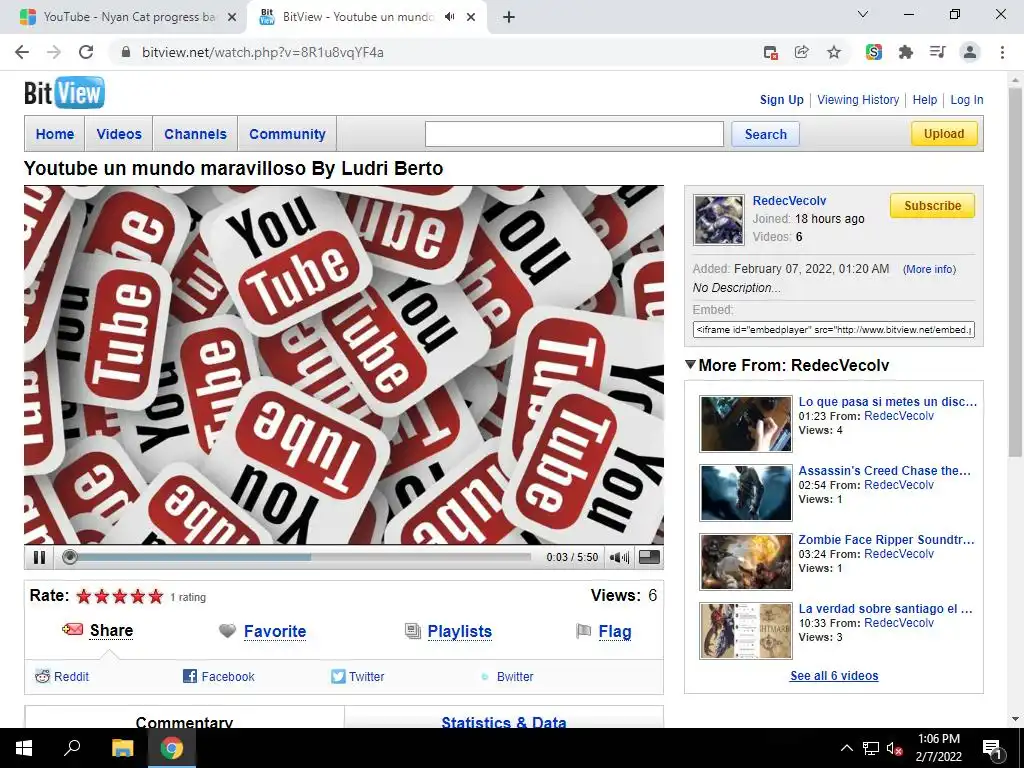Screen dimensions: 1024x768
Task: Click the Upload button
Action: pos(944,133)
